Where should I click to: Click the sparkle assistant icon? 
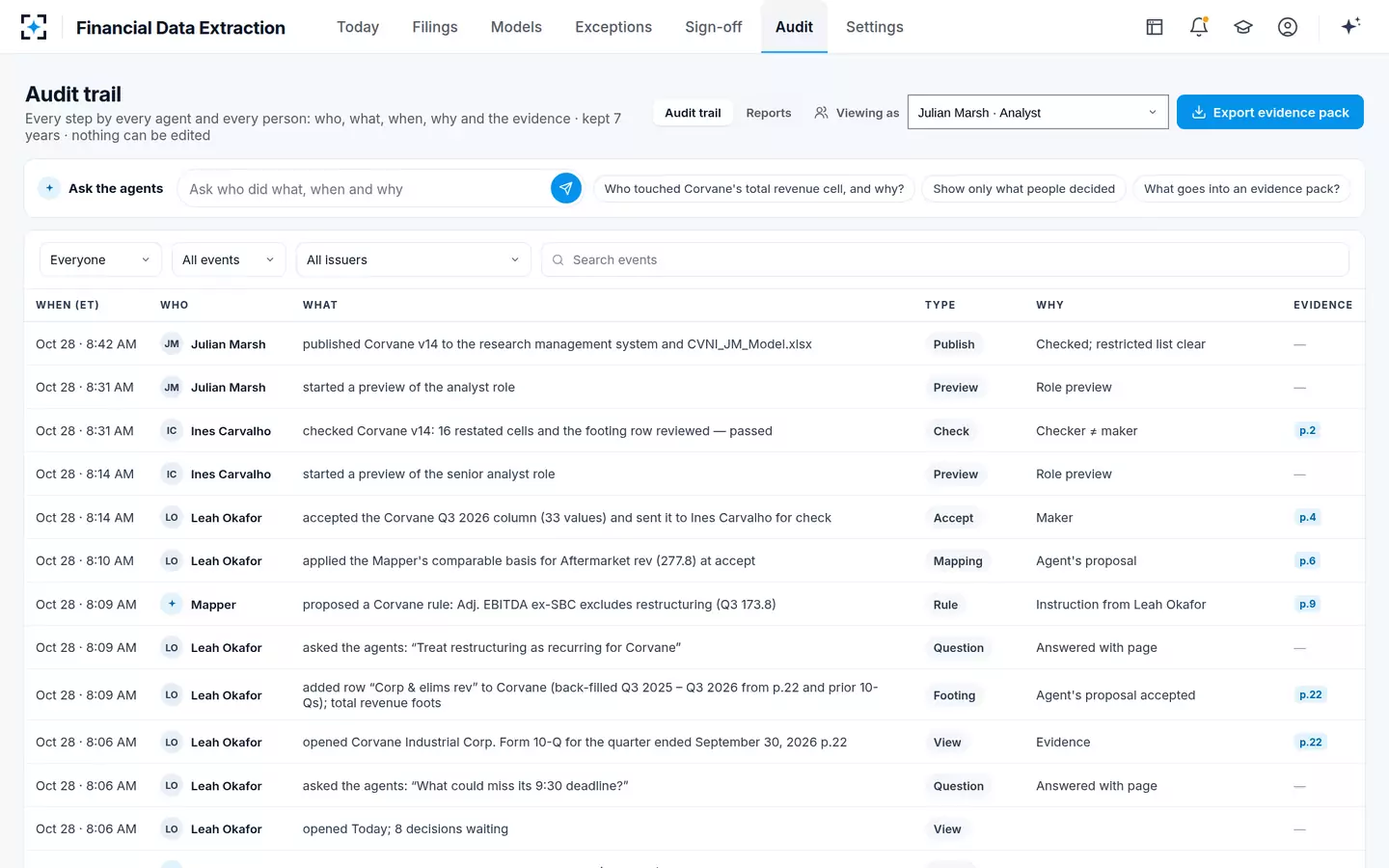[1350, 26]
